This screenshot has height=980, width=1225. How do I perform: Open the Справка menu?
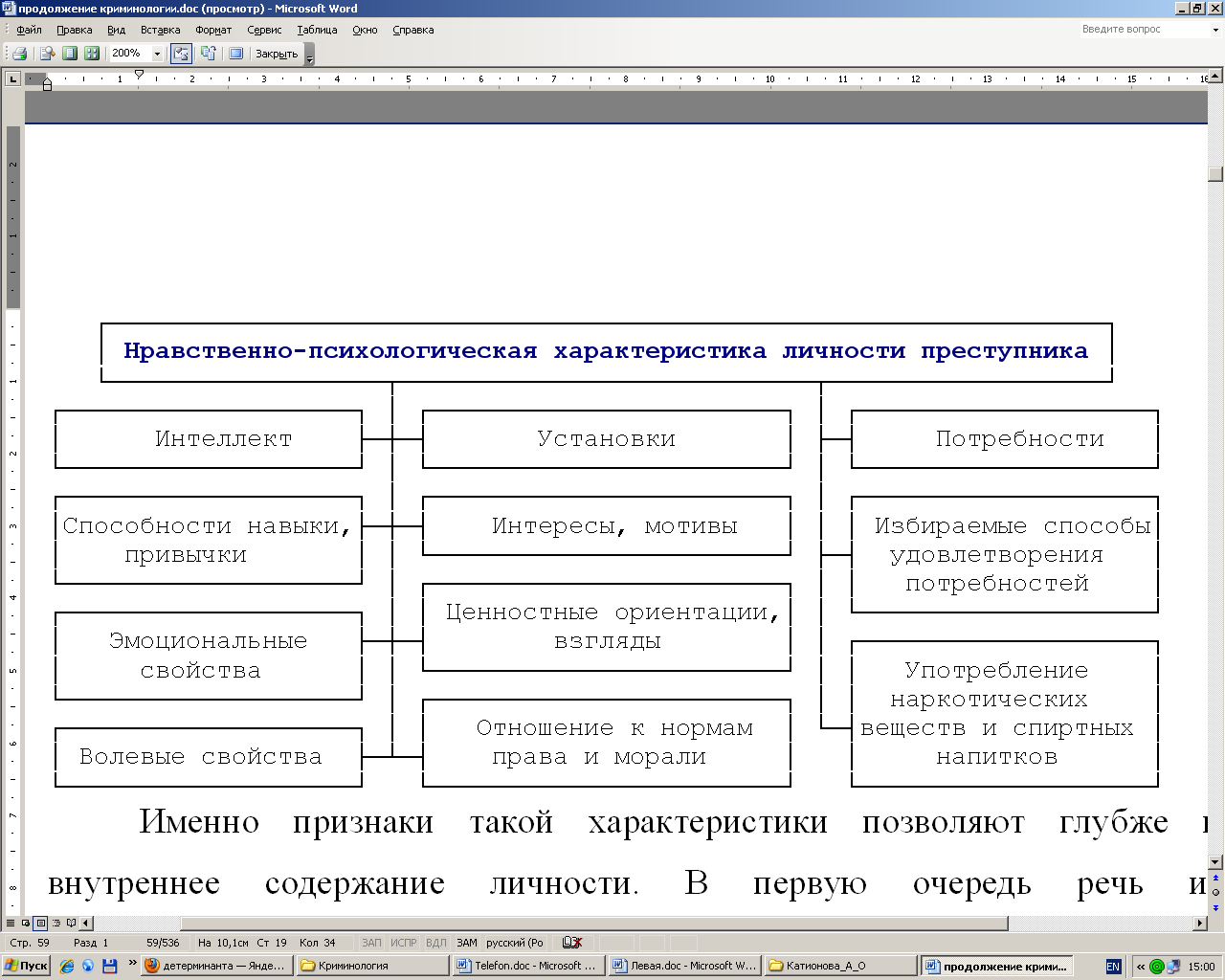pos(413,30)
